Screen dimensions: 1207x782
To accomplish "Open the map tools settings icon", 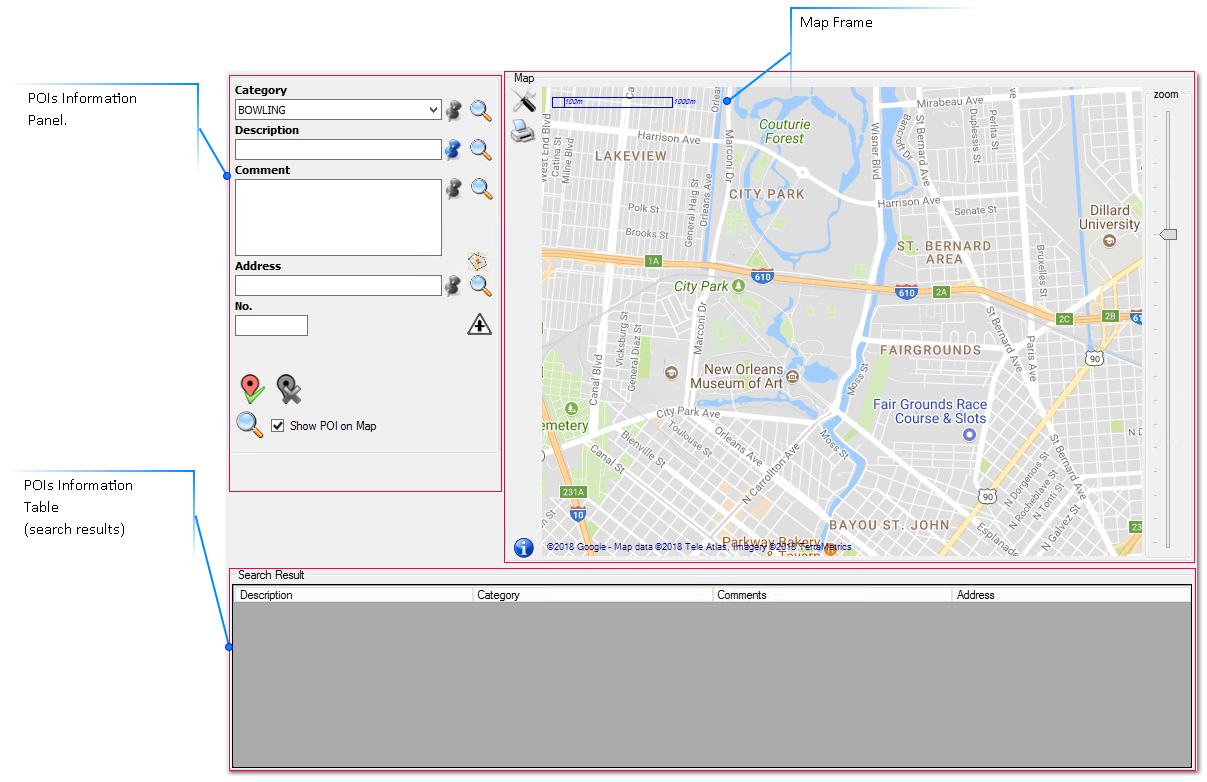I will pos(523,100).
